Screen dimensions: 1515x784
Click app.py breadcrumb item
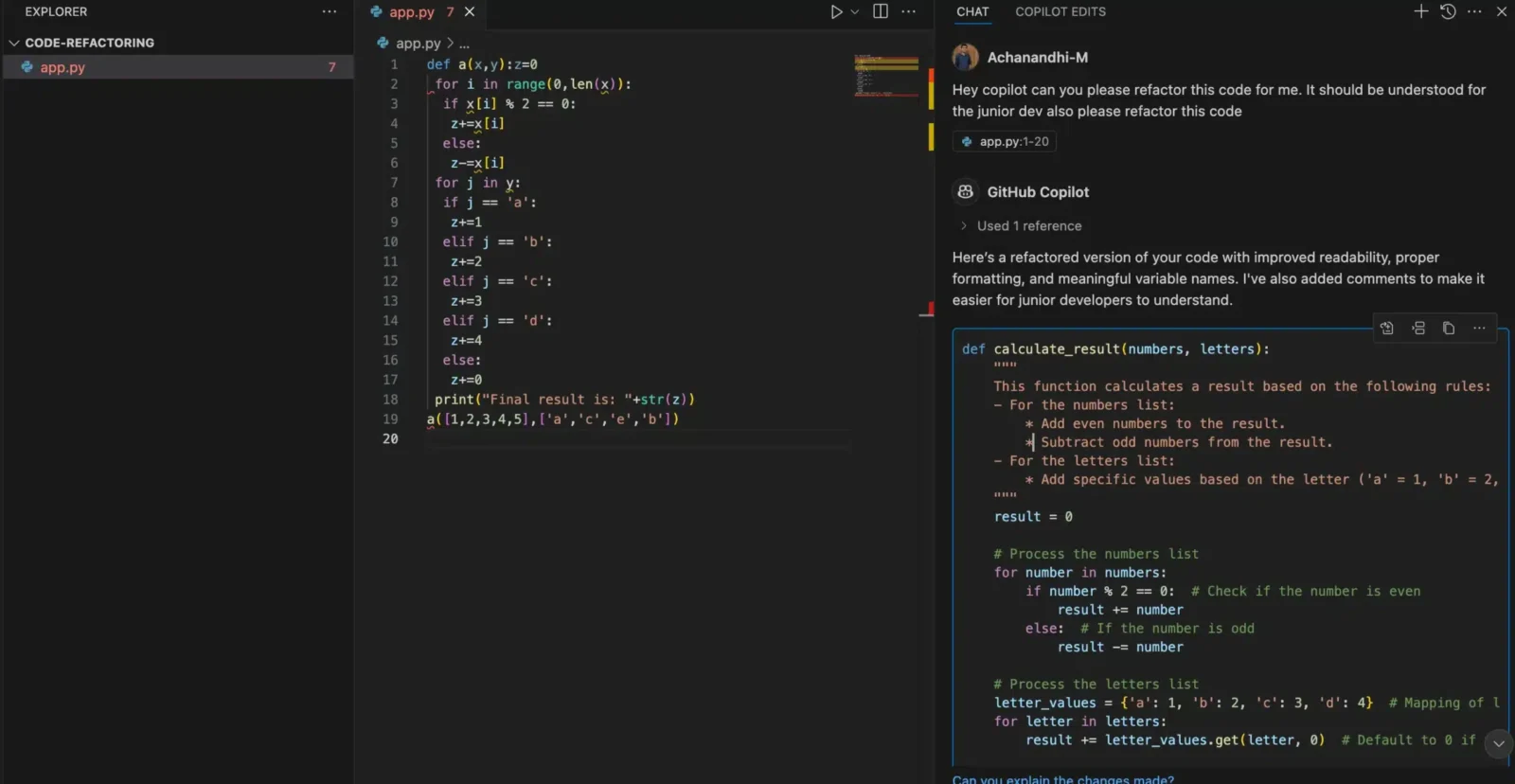[418, 43]
